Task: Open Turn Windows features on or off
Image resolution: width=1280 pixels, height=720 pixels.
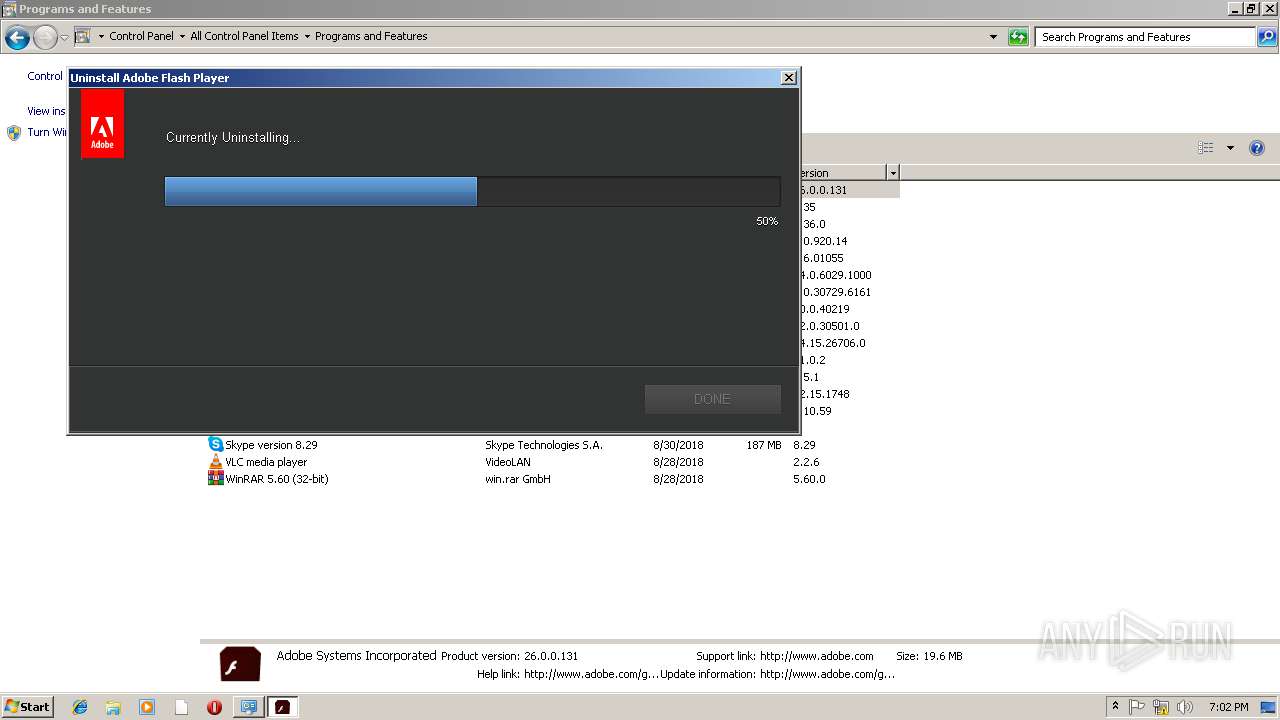Action: coord(46,132)
